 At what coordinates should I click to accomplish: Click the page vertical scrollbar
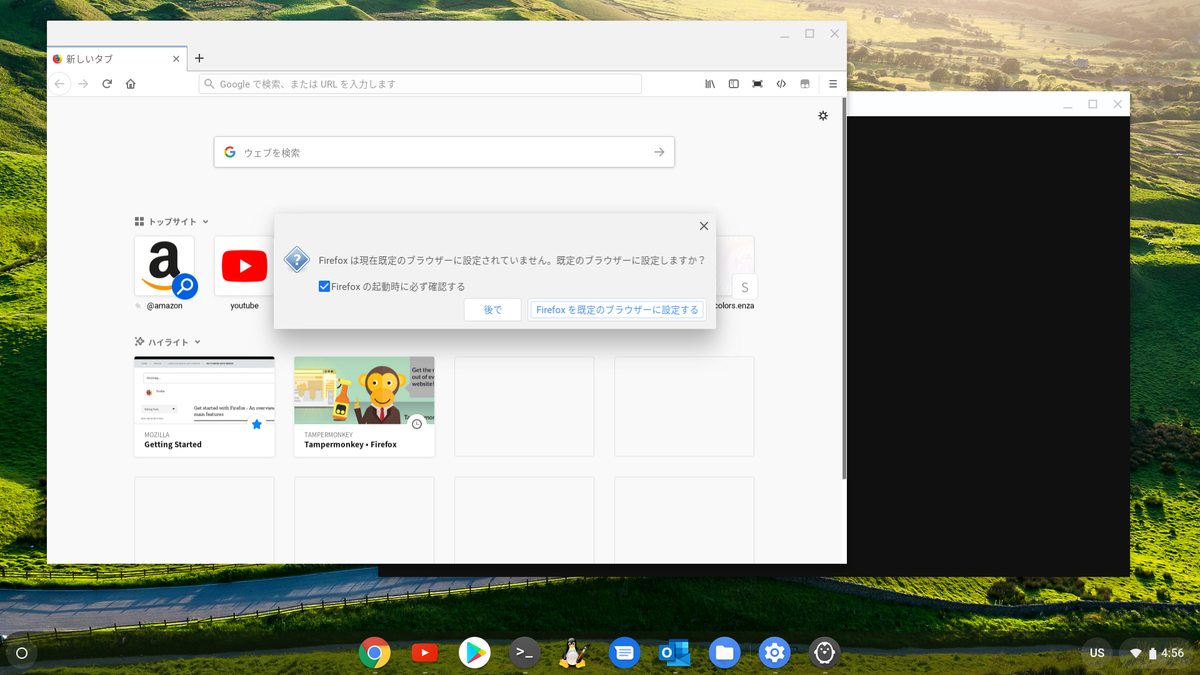pos(844,288)
